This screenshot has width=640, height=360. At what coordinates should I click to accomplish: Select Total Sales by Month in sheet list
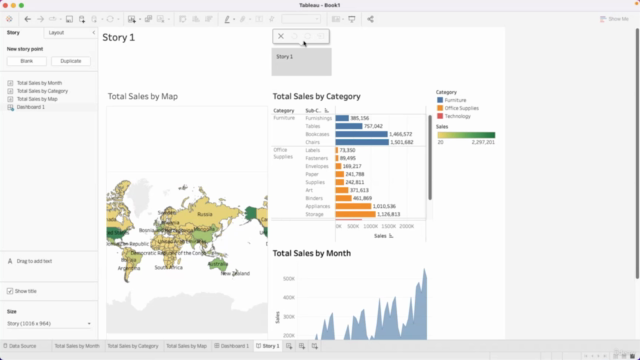point(39,83)
